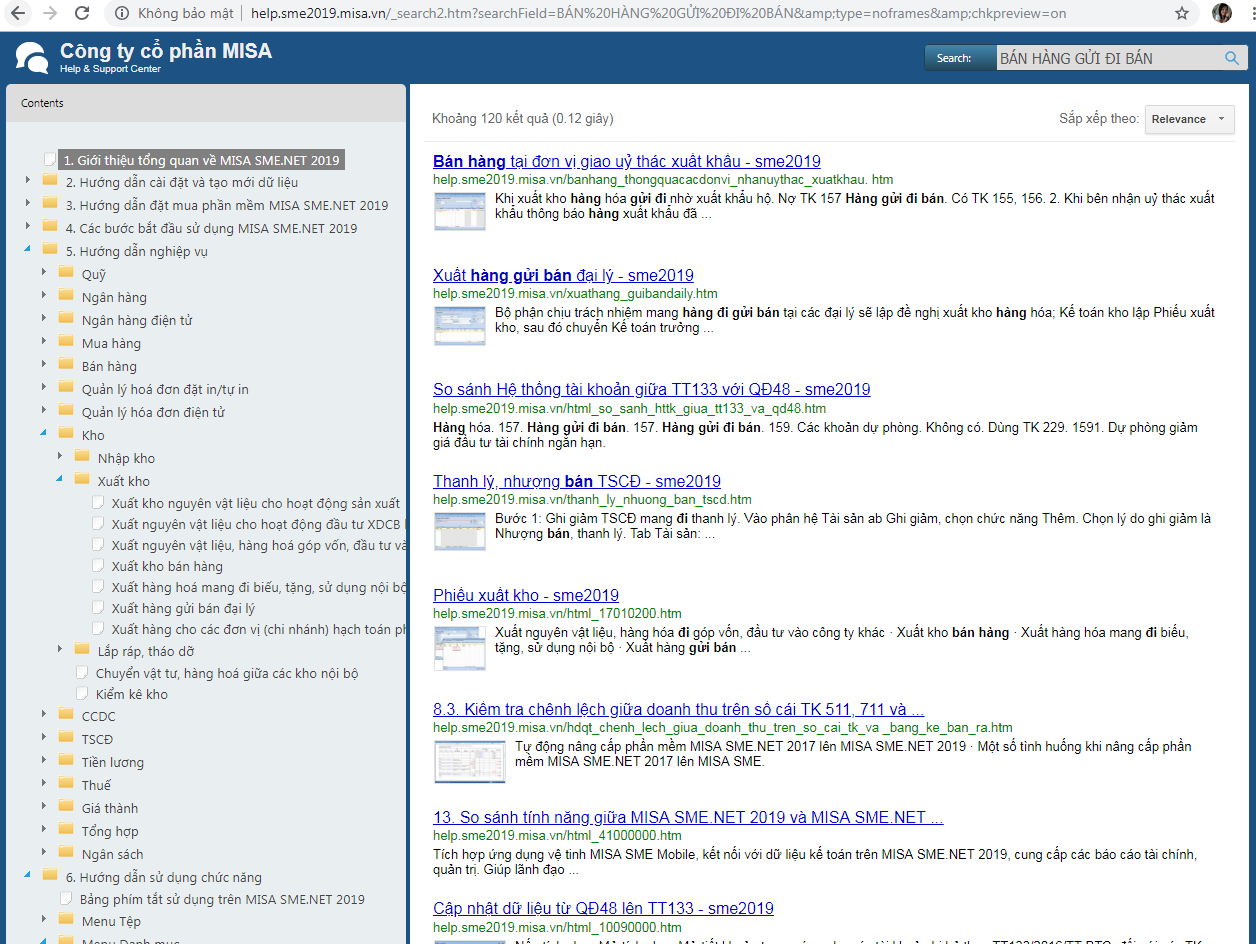Open the Relevance sort dropdown
This screenshot has width=1256, height=944.
[x=1189, y=119]
